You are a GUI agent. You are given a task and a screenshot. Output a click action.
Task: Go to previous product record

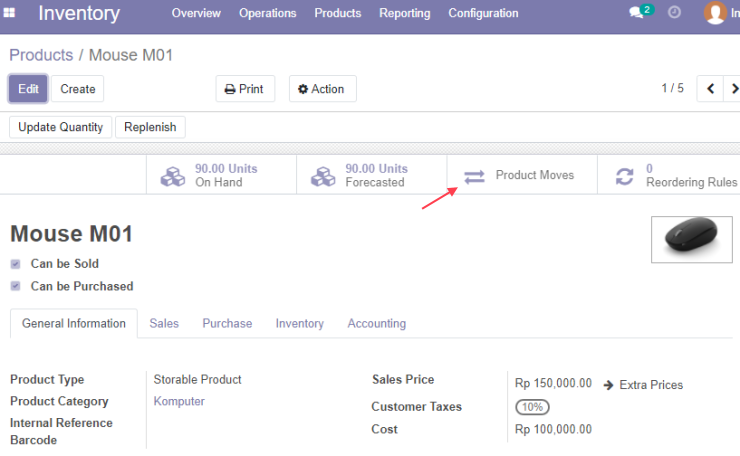[x=710, y=88]
